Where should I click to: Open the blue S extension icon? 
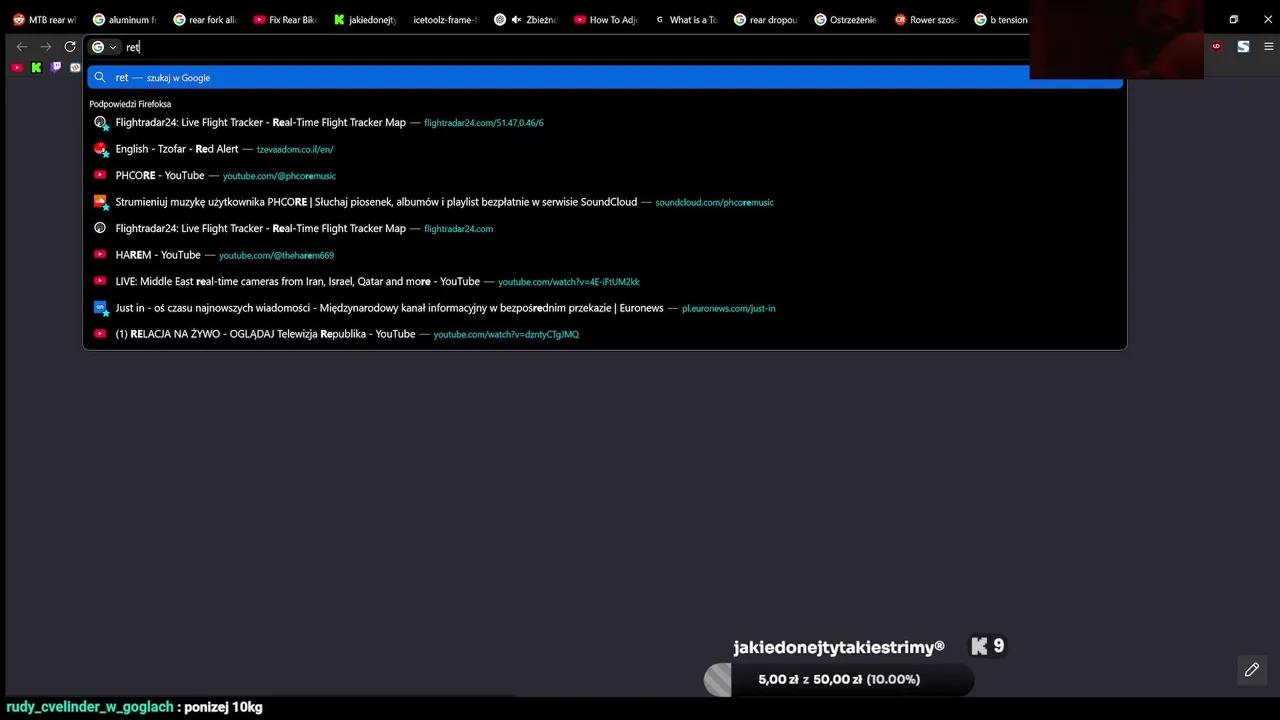point(1243,47)
